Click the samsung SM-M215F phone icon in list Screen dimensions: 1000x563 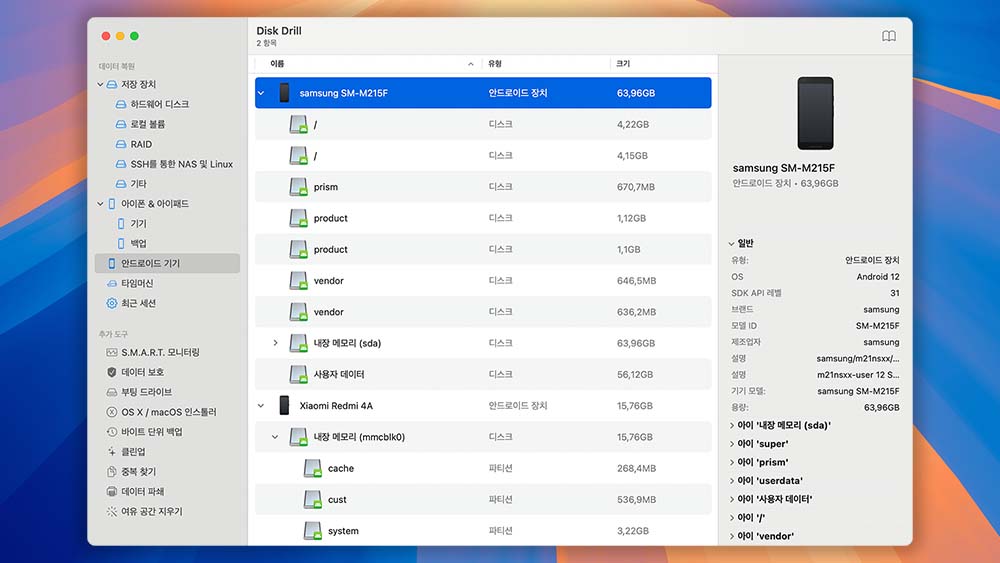tap(284, 93)
